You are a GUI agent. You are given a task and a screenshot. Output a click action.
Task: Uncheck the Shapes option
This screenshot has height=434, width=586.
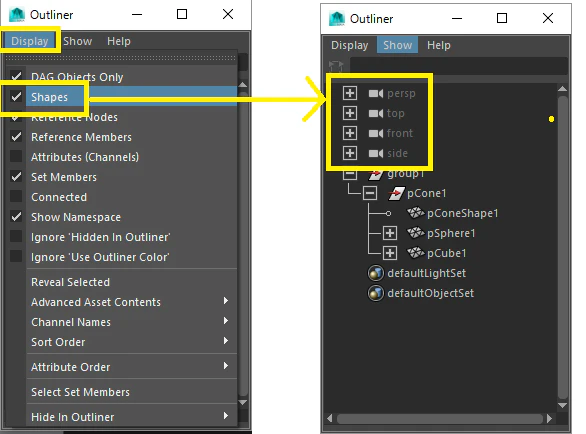coord(16,97)
